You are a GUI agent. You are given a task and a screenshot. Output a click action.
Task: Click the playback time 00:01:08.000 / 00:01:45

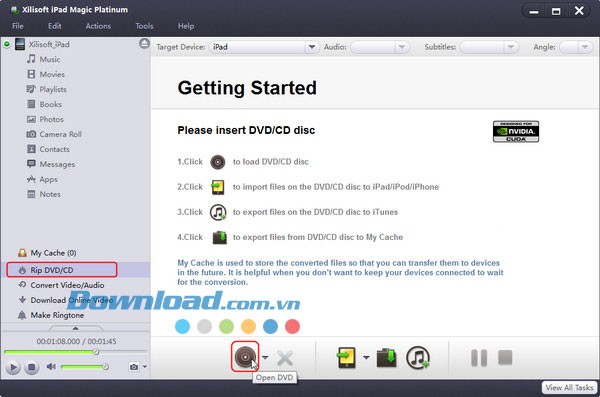(76, 341)
